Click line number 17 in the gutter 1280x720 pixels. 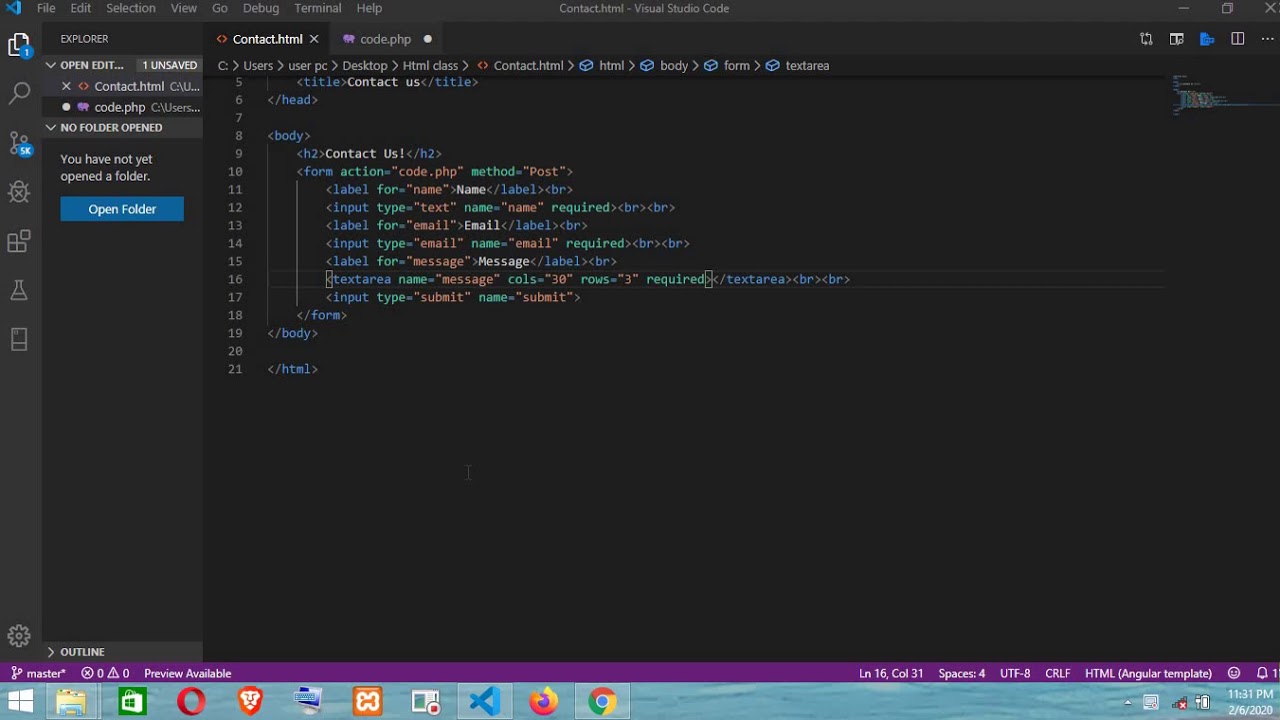235,297
